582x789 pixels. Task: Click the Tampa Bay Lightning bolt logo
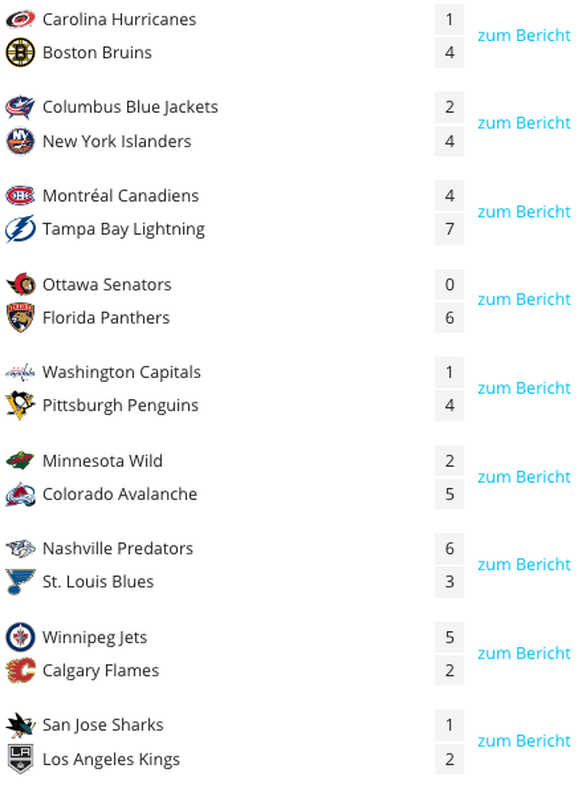[x=20, y=229]
